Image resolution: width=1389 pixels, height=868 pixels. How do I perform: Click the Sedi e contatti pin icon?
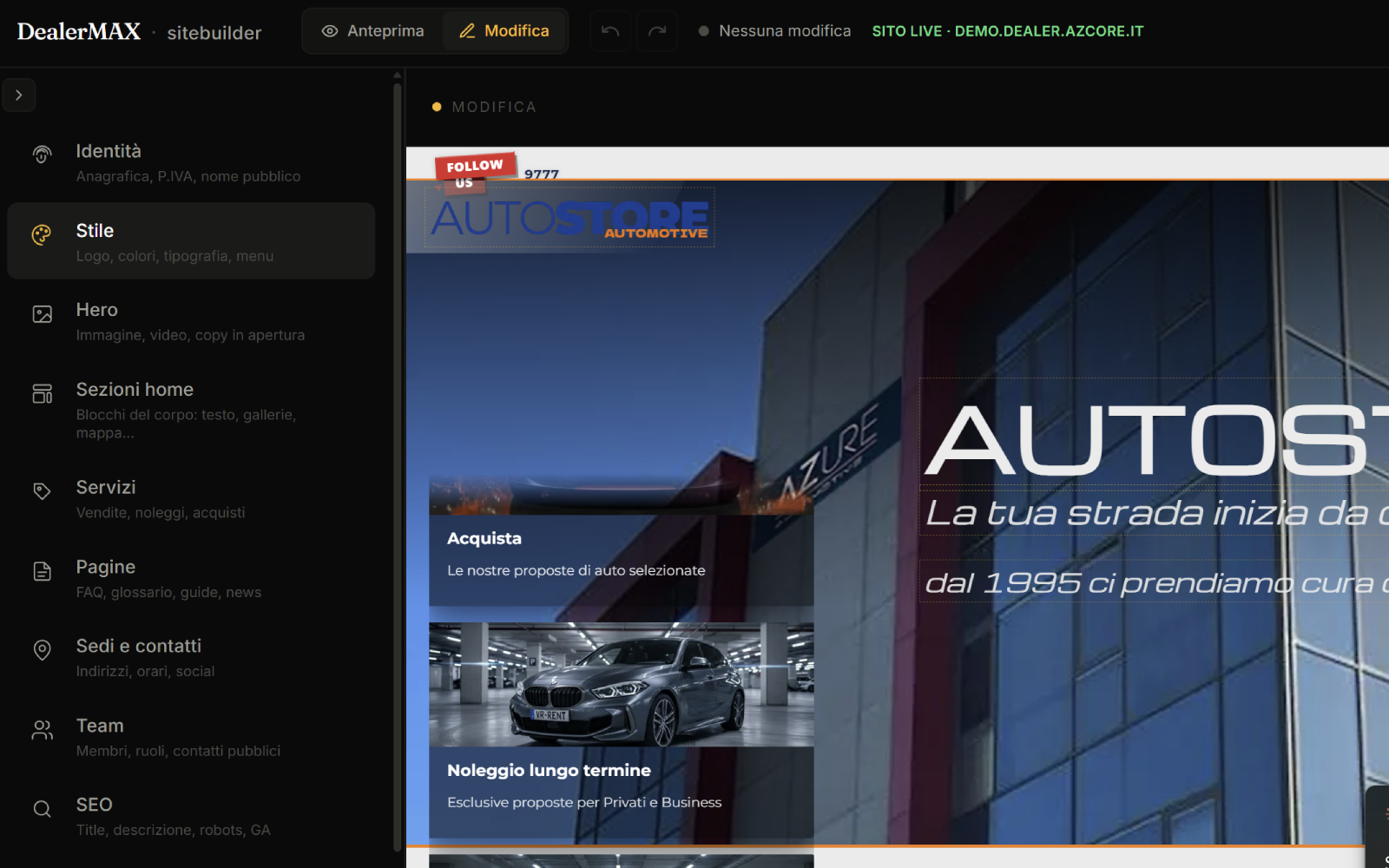tap(42, 650)
